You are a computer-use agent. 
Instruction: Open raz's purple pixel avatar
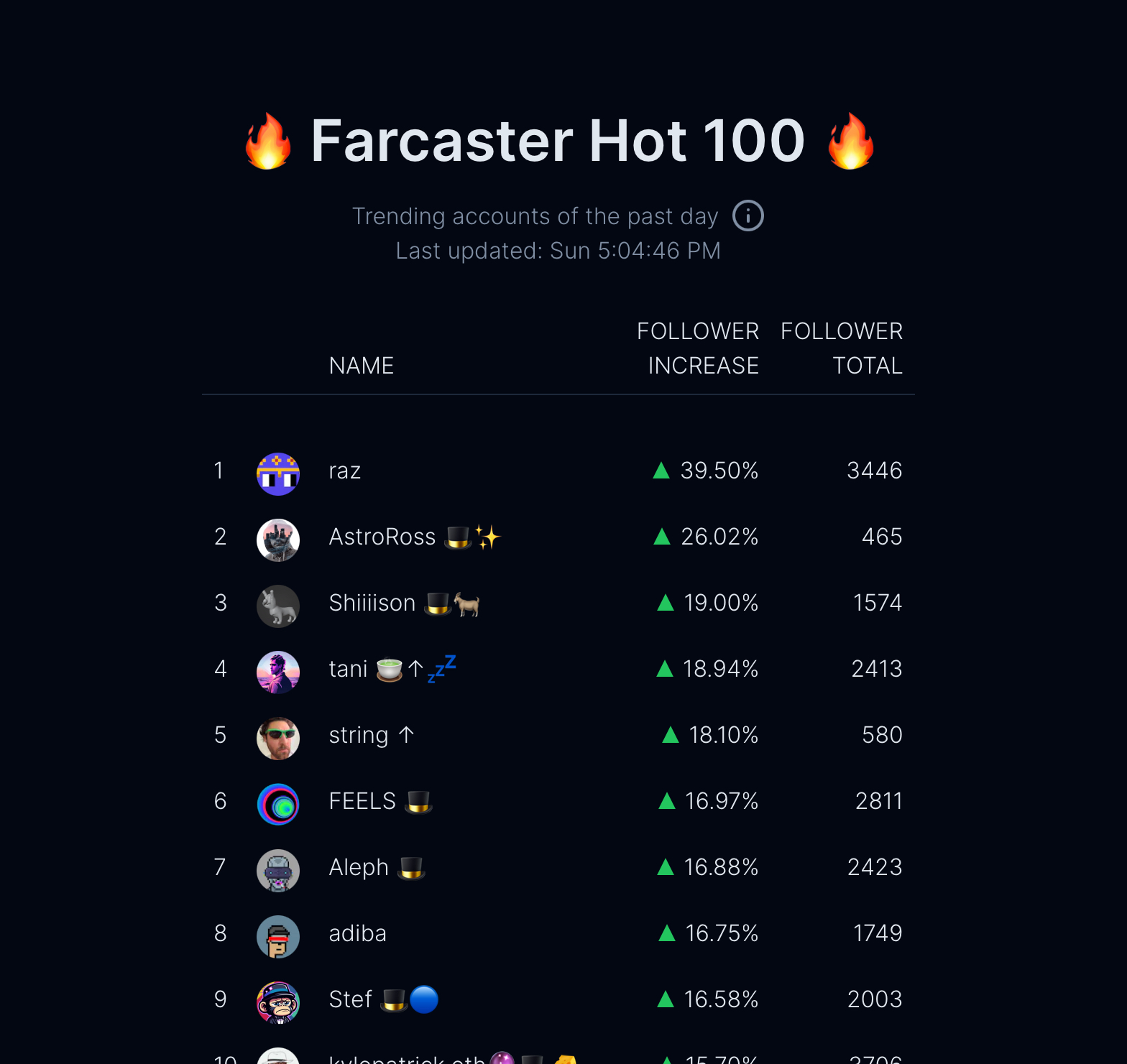point(278,474)
